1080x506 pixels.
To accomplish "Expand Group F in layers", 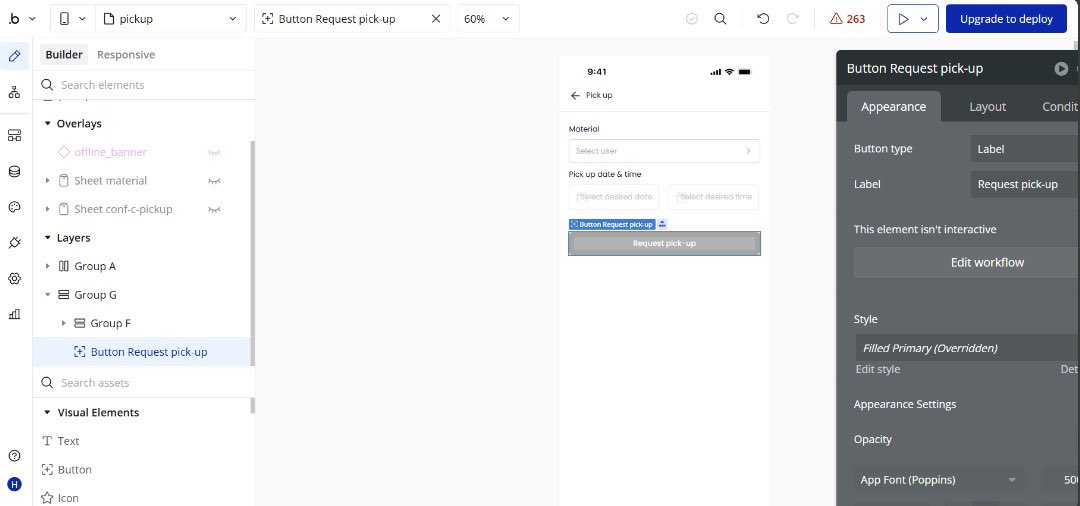I will [63, 323].
